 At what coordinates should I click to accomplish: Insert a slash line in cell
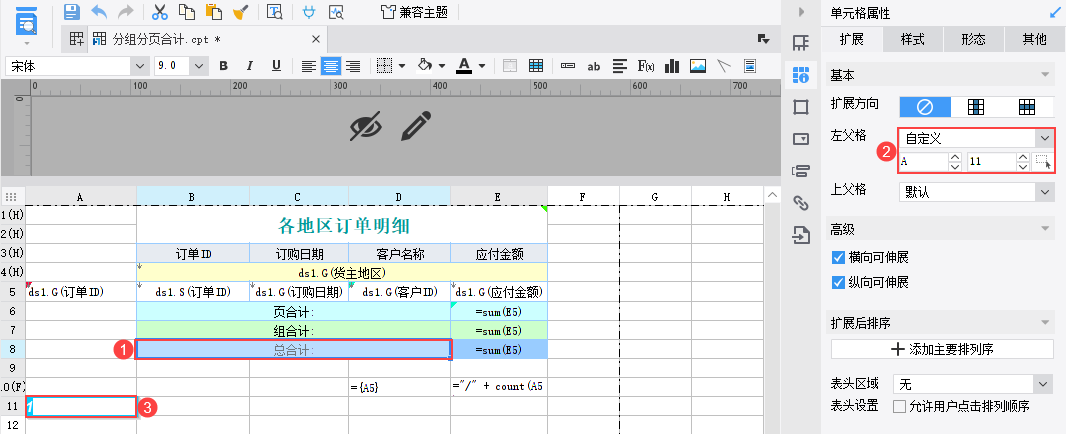pos(724,66)
